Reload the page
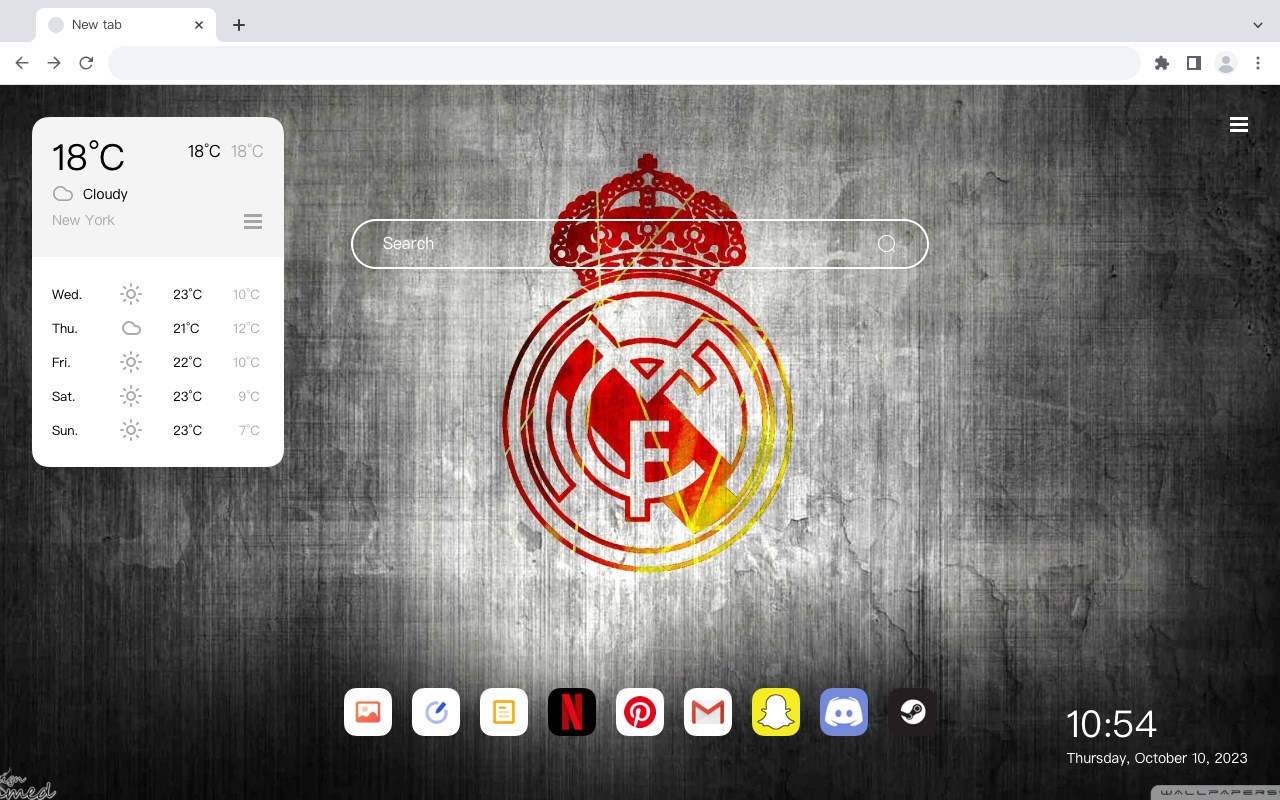 click(86, 63)
